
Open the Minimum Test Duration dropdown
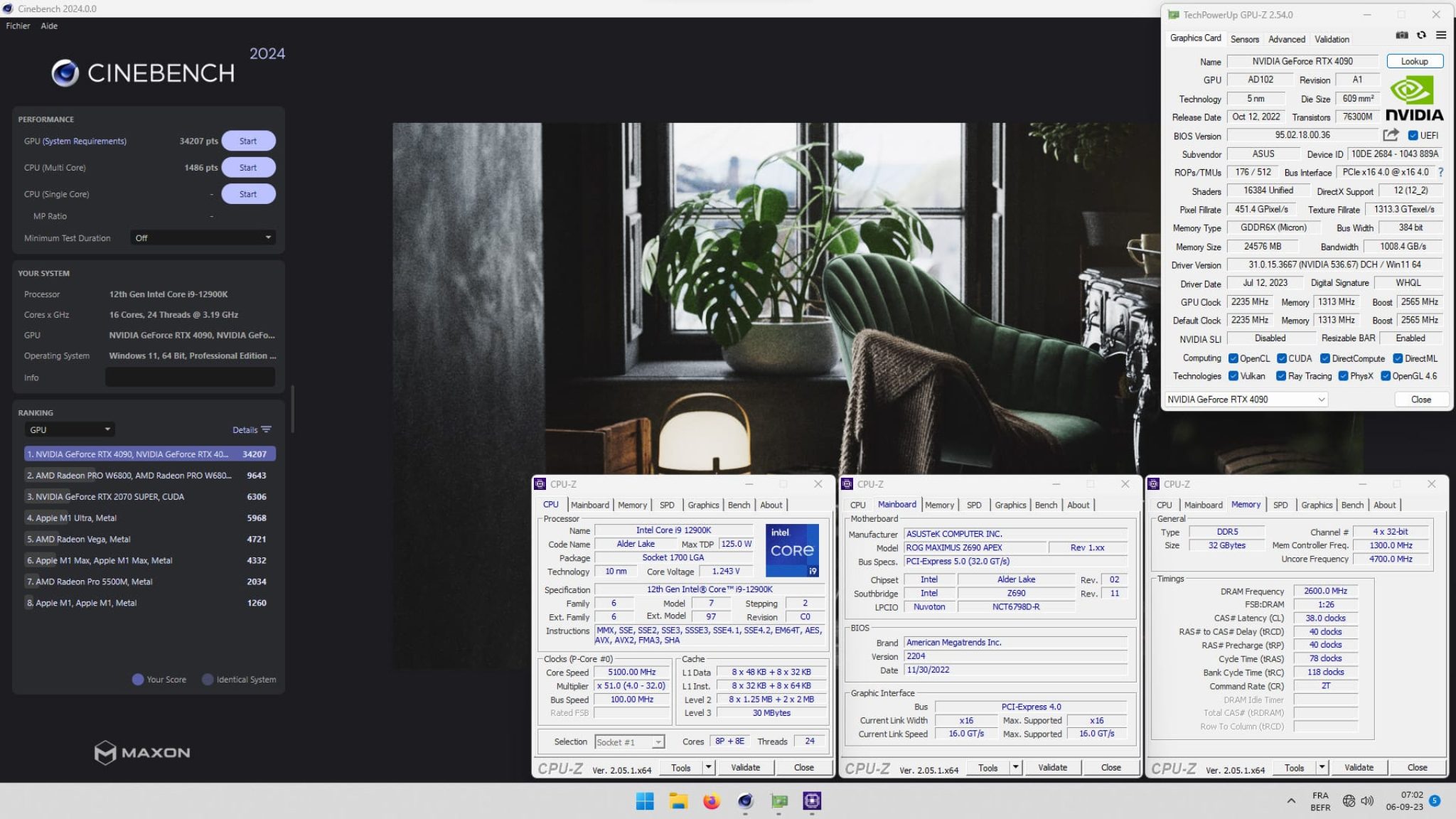pyautogui.click(x=203, y=237)
